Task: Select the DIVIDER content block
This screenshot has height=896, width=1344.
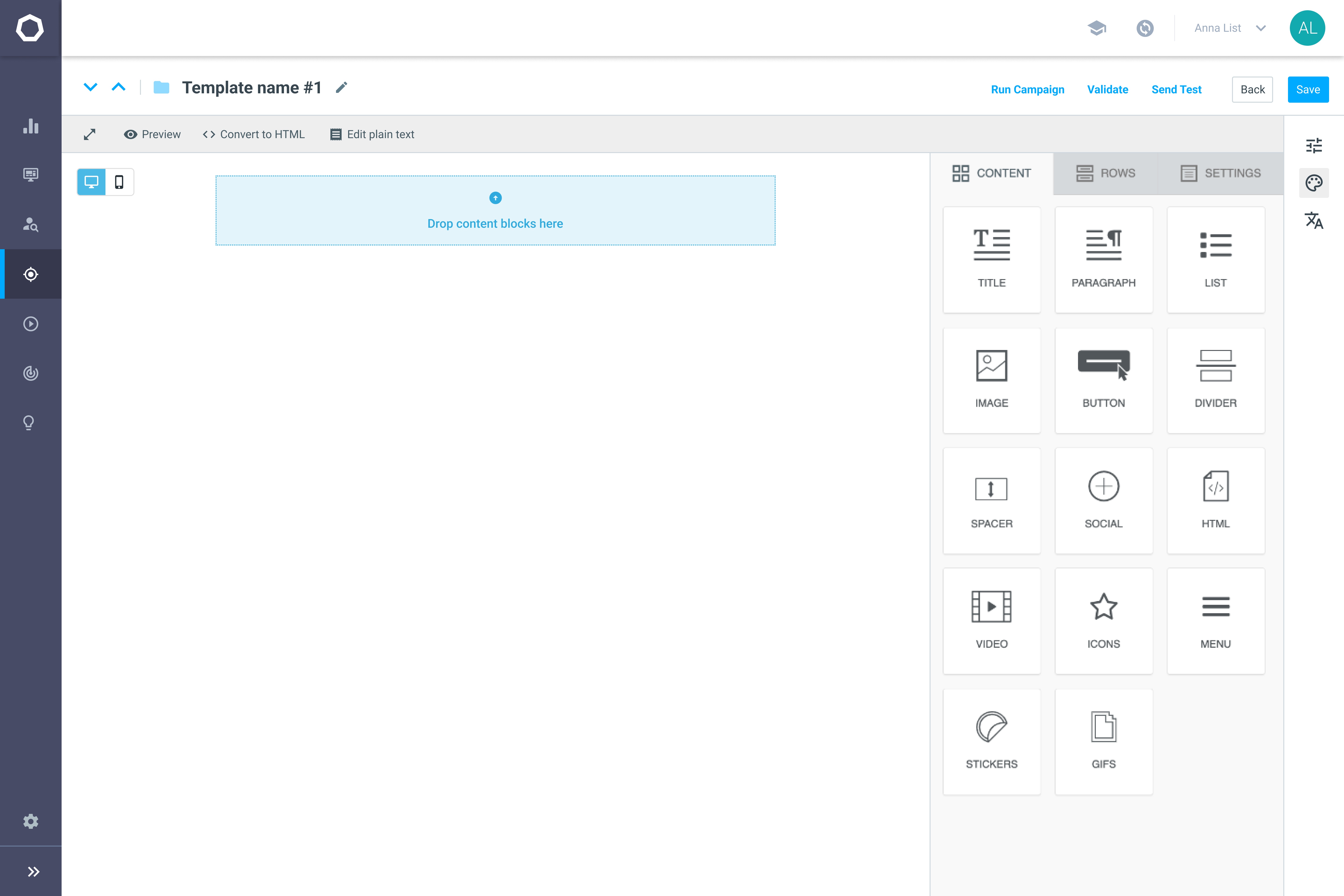Action: (x=1215, y=380)
